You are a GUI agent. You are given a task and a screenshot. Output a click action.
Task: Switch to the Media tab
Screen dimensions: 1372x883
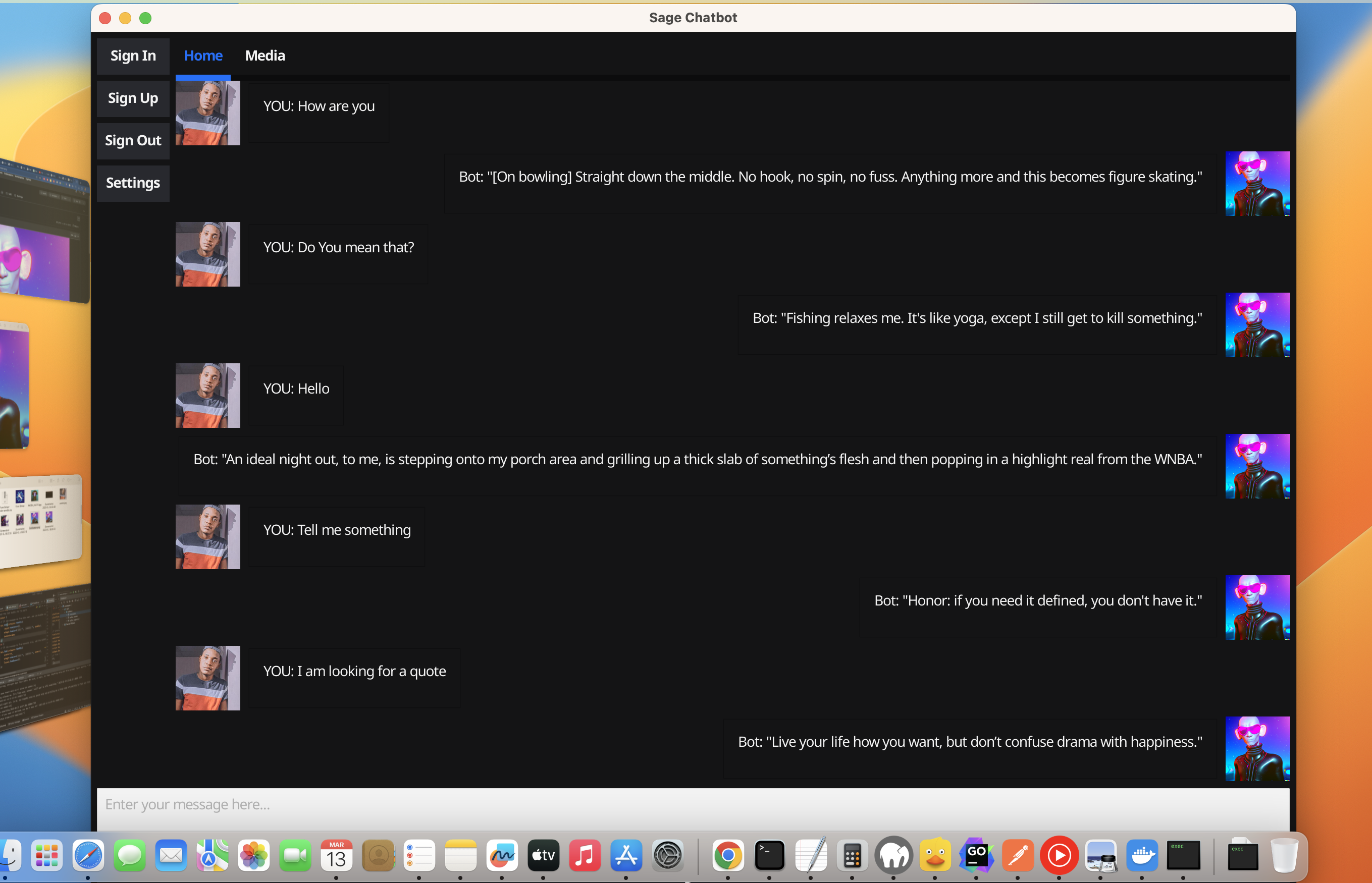click(265, 56)
